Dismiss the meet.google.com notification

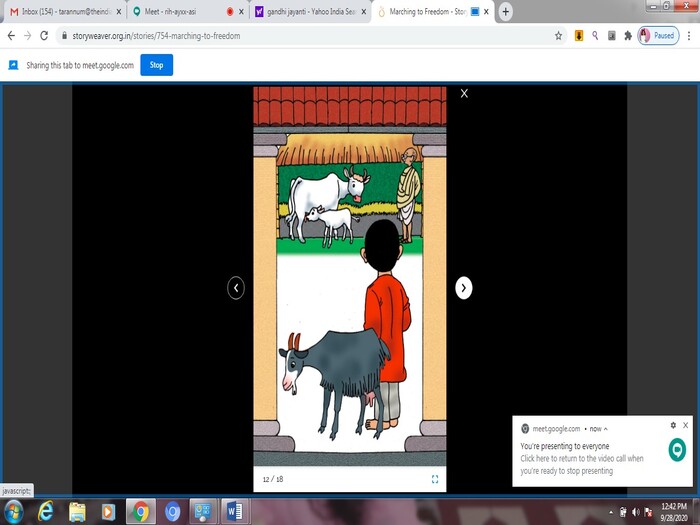[x=686, y=425]
